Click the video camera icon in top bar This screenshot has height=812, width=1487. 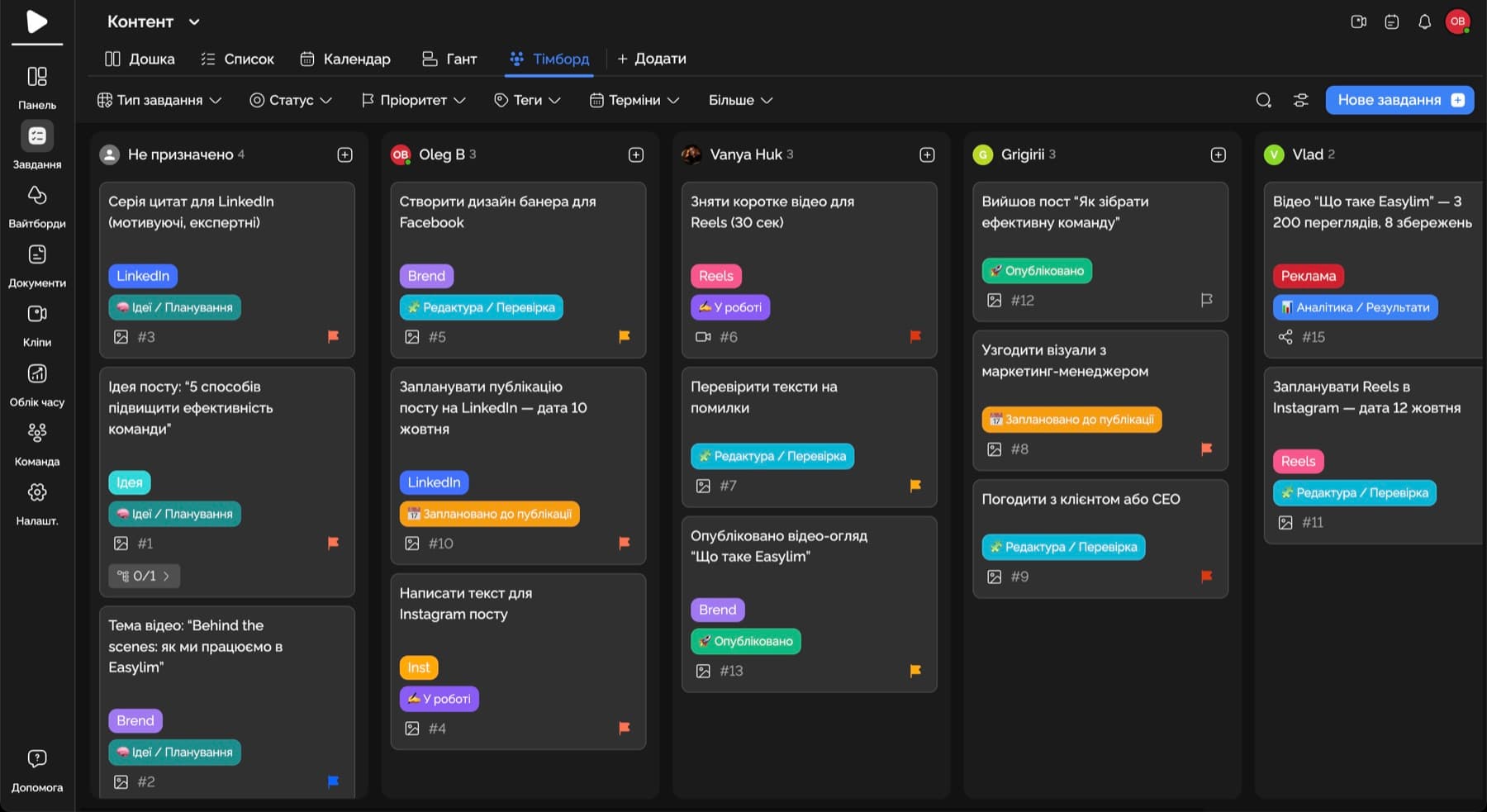pos(1358,21)
